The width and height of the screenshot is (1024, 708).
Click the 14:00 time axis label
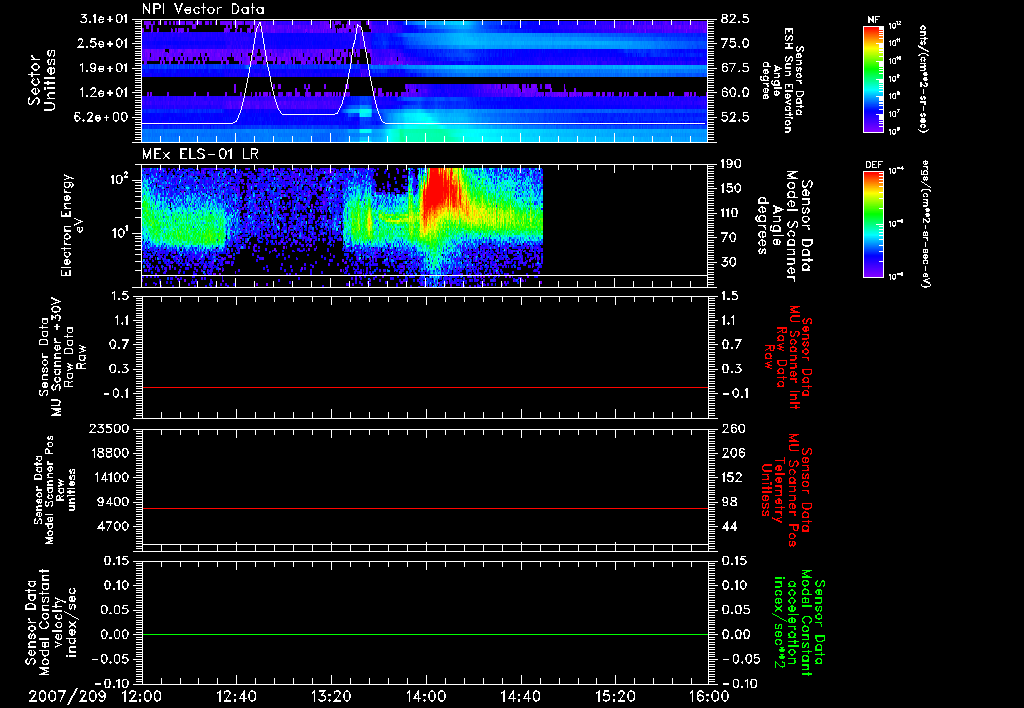point(426,696)
